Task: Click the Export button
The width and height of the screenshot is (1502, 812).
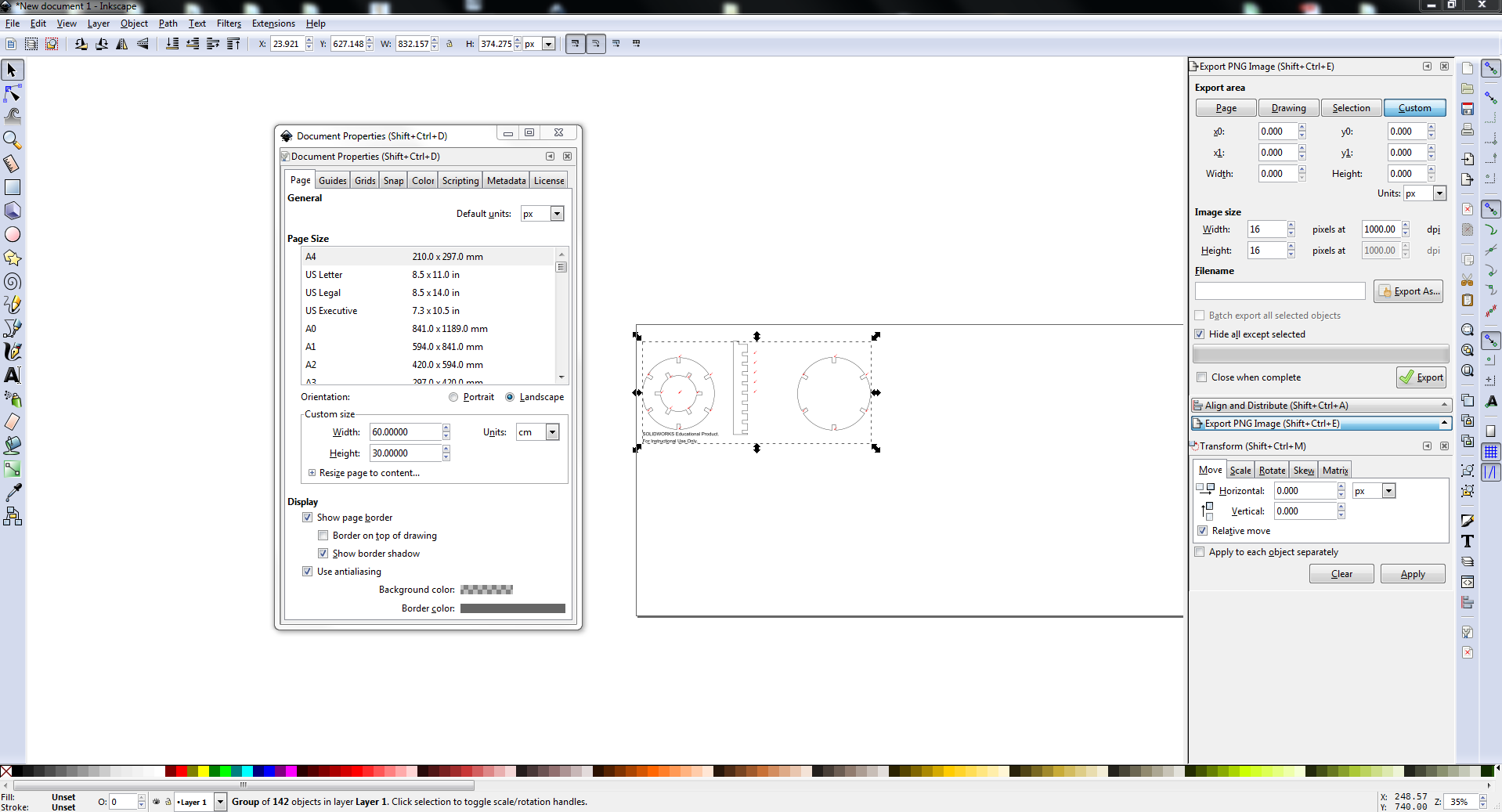Action: point(1421,377)
